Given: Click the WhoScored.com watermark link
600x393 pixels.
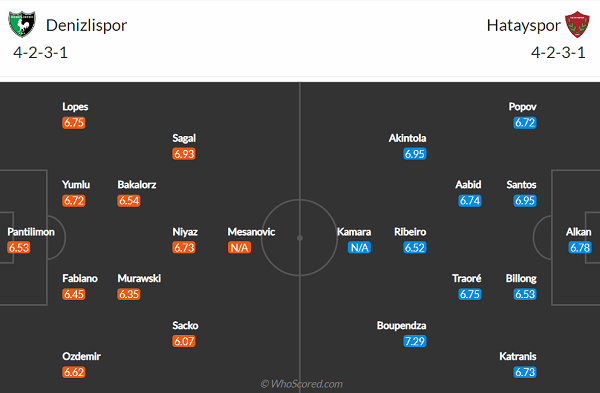Looking at the screenshot, I should (302, 384).
